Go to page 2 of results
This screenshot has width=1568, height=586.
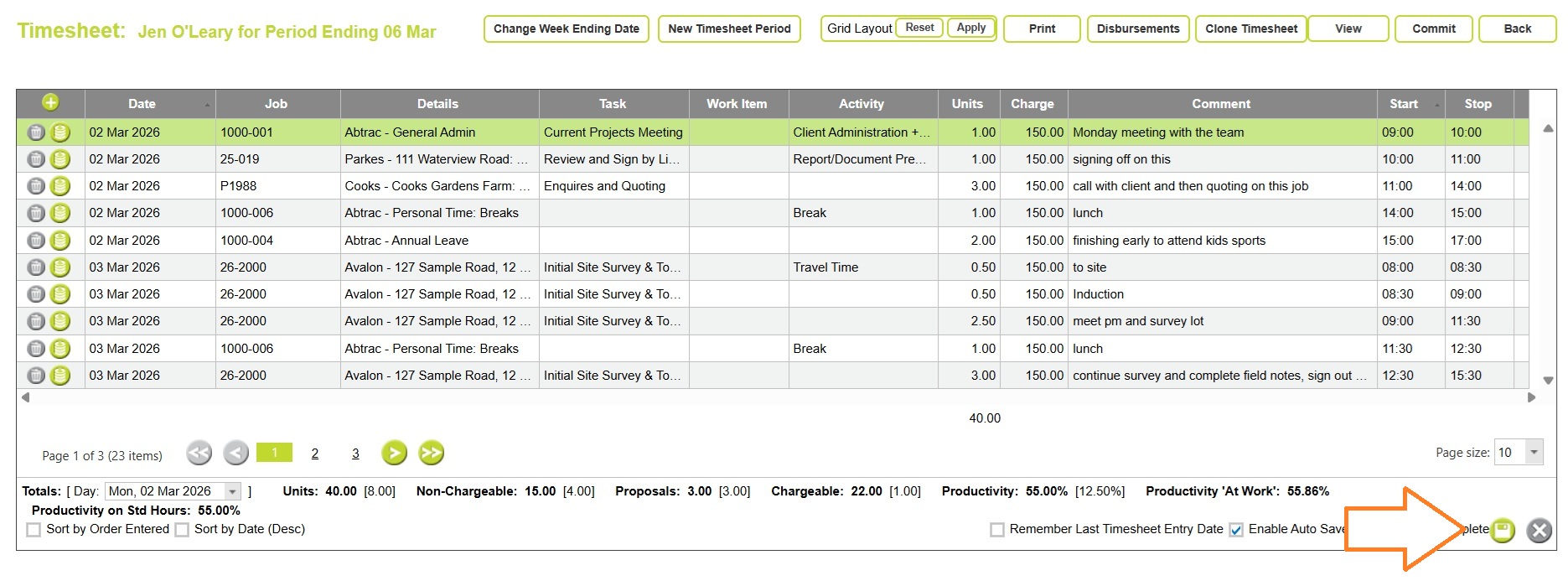coord(315,454)
